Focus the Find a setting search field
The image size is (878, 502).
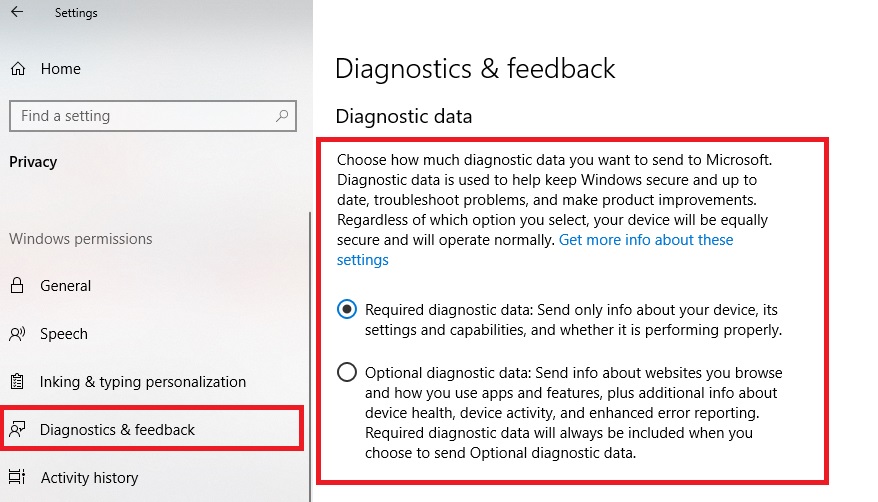click(x=140, y=116)
